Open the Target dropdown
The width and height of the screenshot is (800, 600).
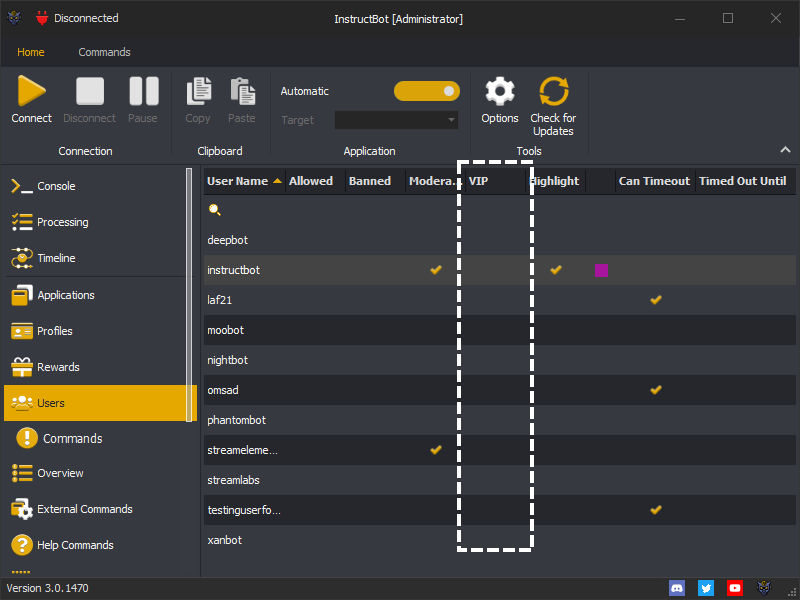pos(396,120)
